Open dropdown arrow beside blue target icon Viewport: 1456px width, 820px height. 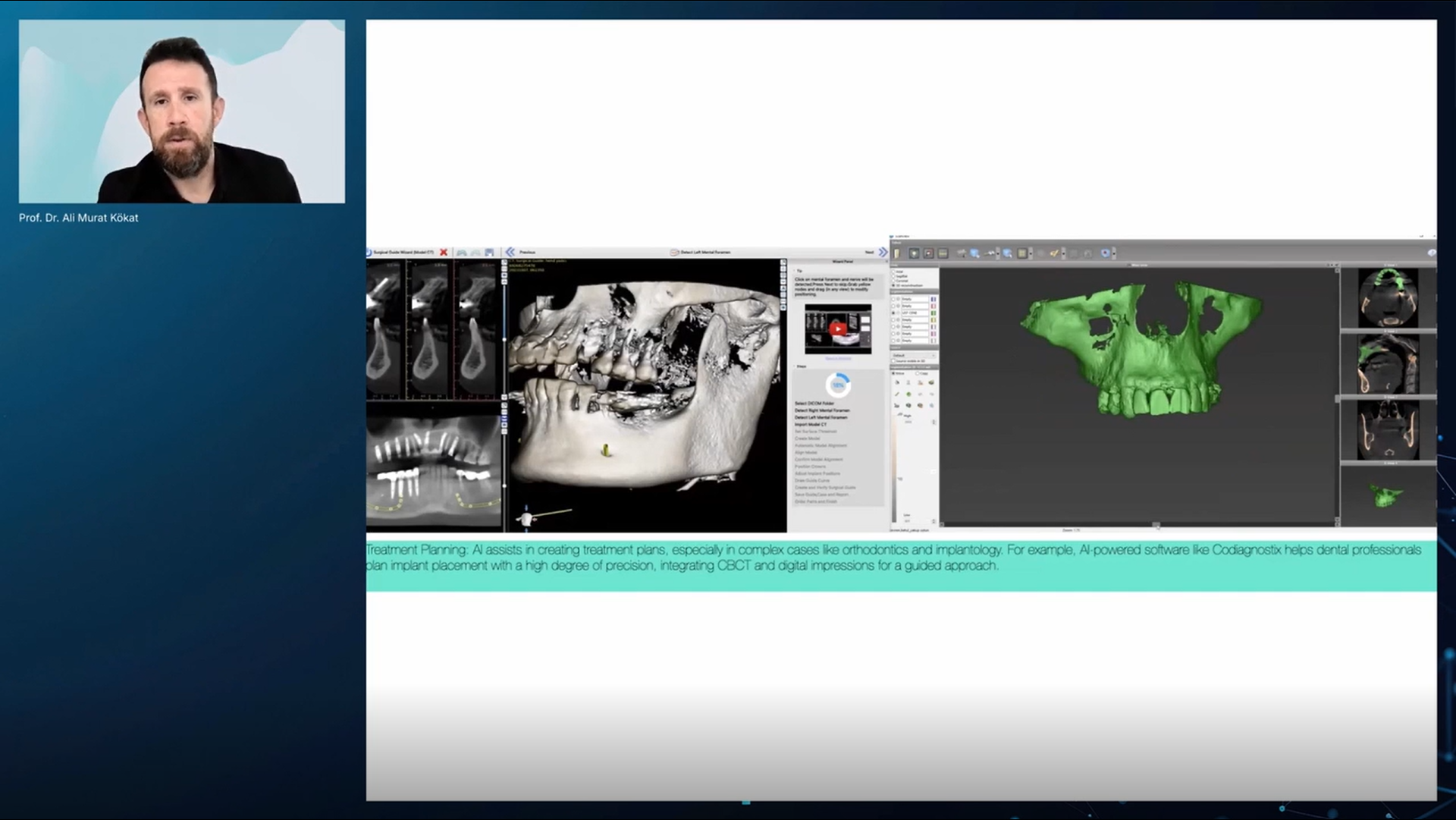click(1114, 253)
